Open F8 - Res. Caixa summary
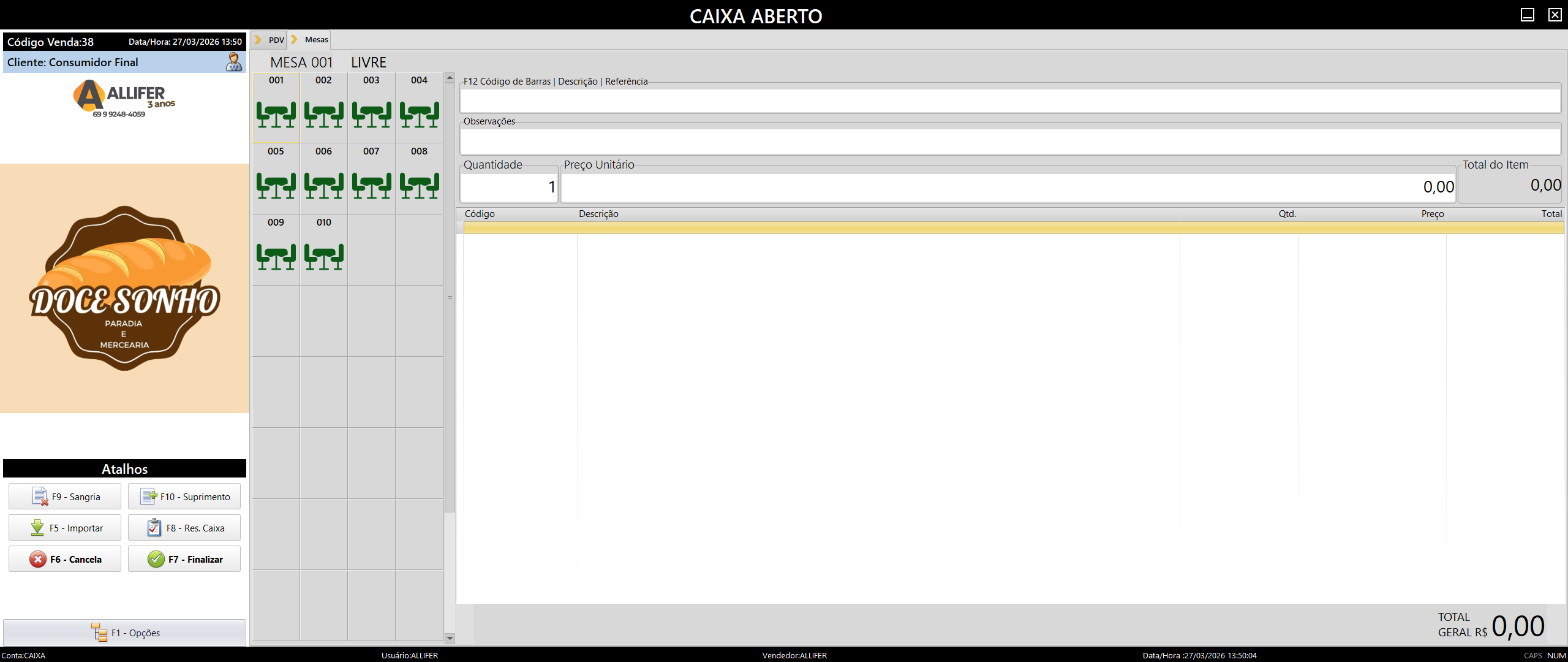1568x662 pixels. click(184, 528)
